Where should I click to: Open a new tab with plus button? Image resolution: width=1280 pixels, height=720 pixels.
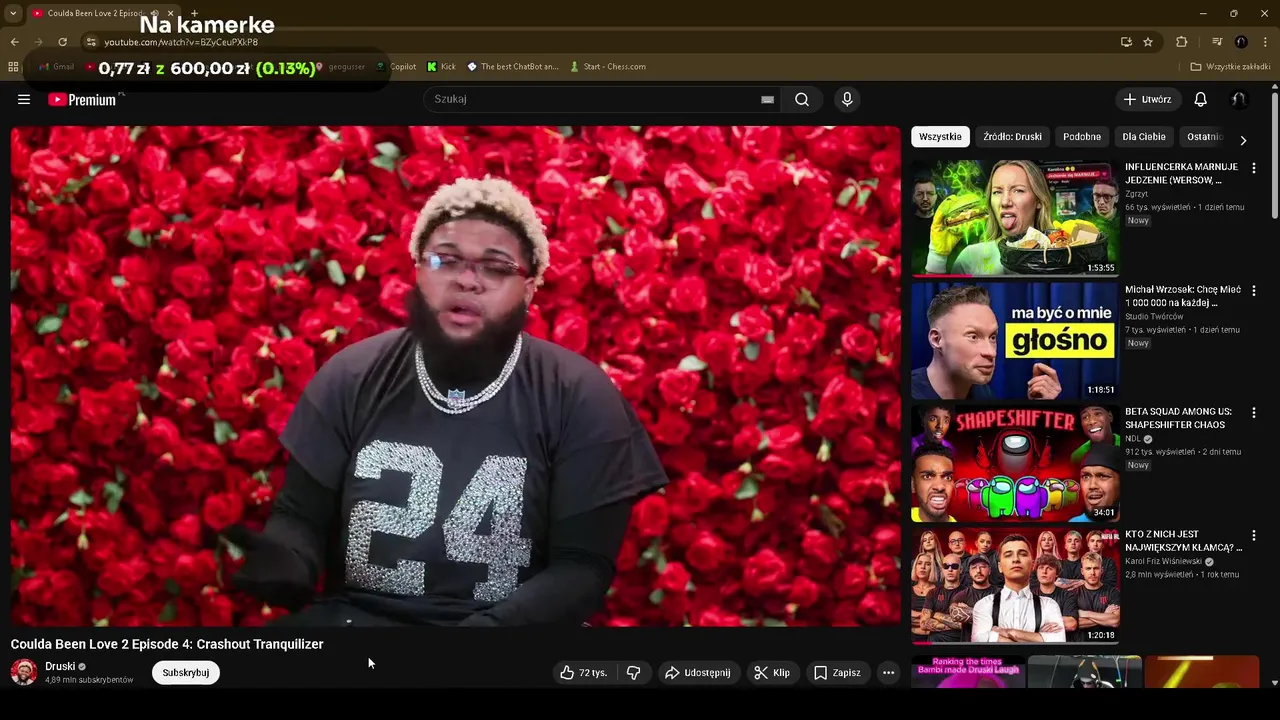click(x=194, y=13)
